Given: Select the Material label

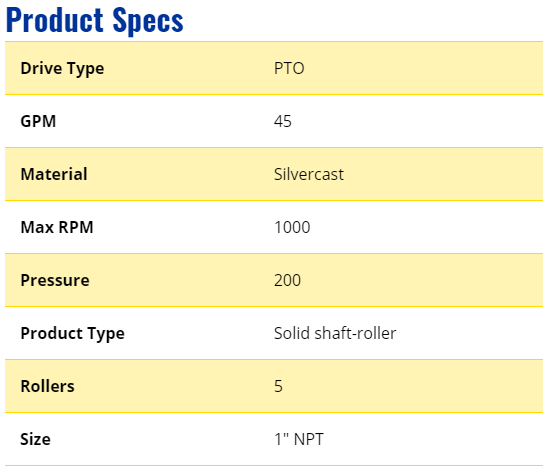Looking at the screenshot, I should [54, 174].
